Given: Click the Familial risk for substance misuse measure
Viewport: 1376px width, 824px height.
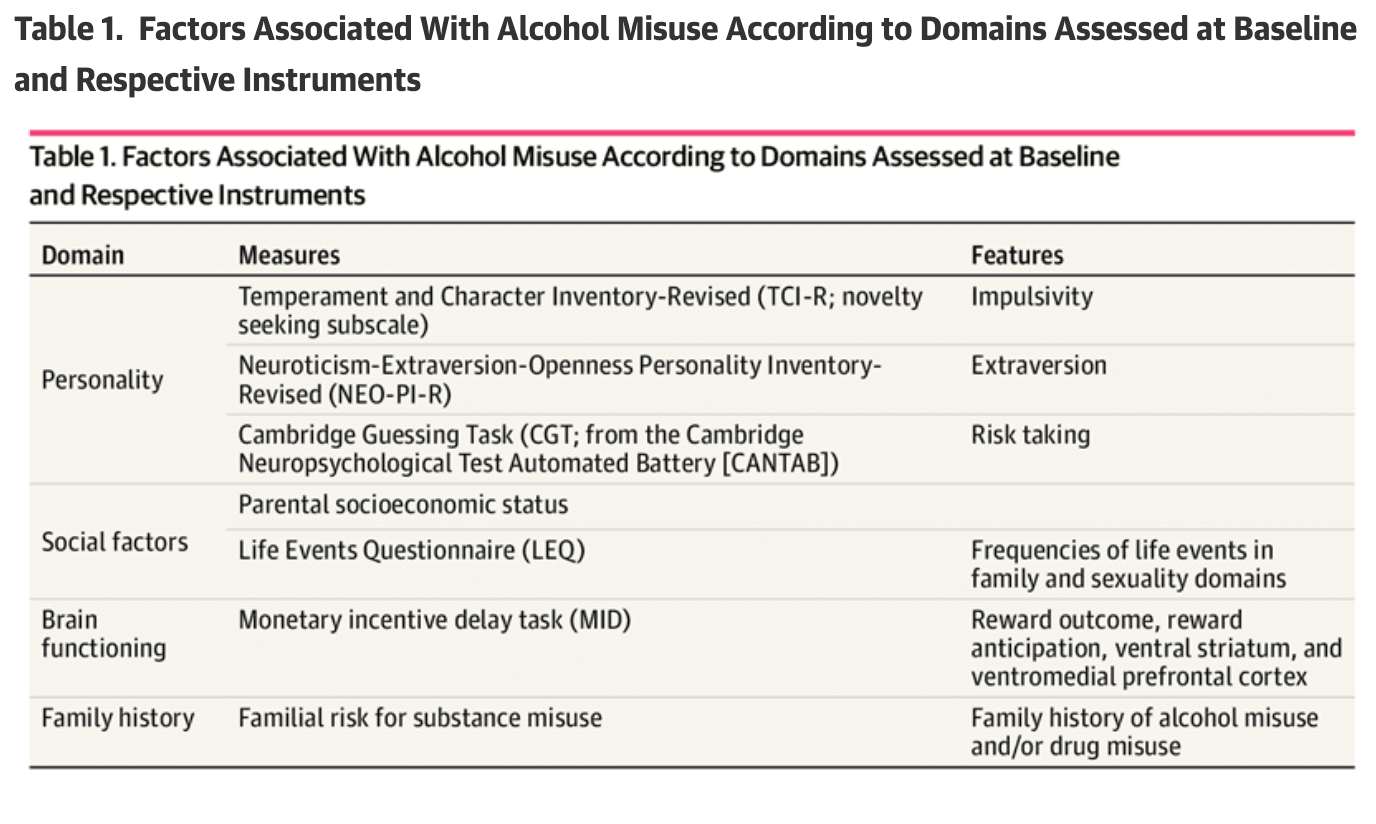Looking at the screenshot, I should (419, 718).
